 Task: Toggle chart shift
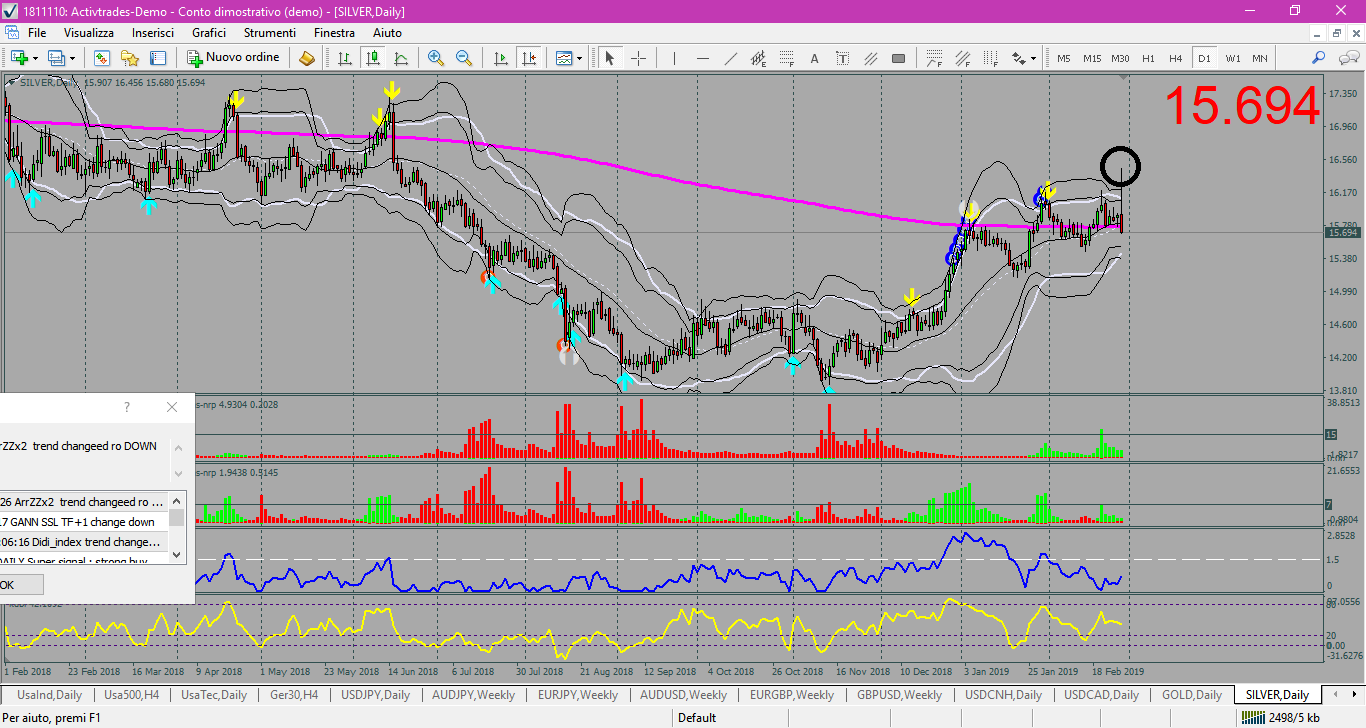coord(530,58)
